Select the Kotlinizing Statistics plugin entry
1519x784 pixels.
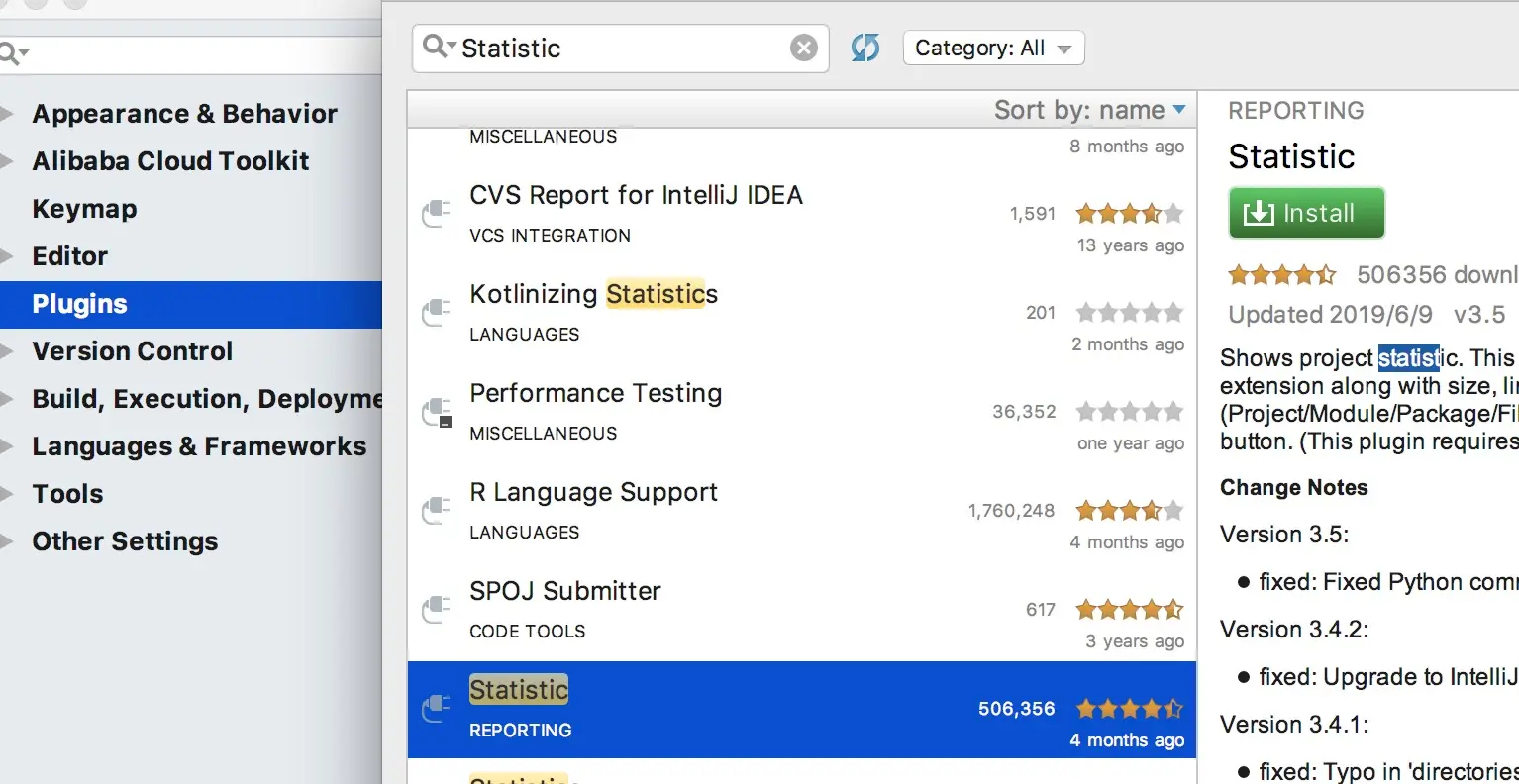tap(693, 313)
